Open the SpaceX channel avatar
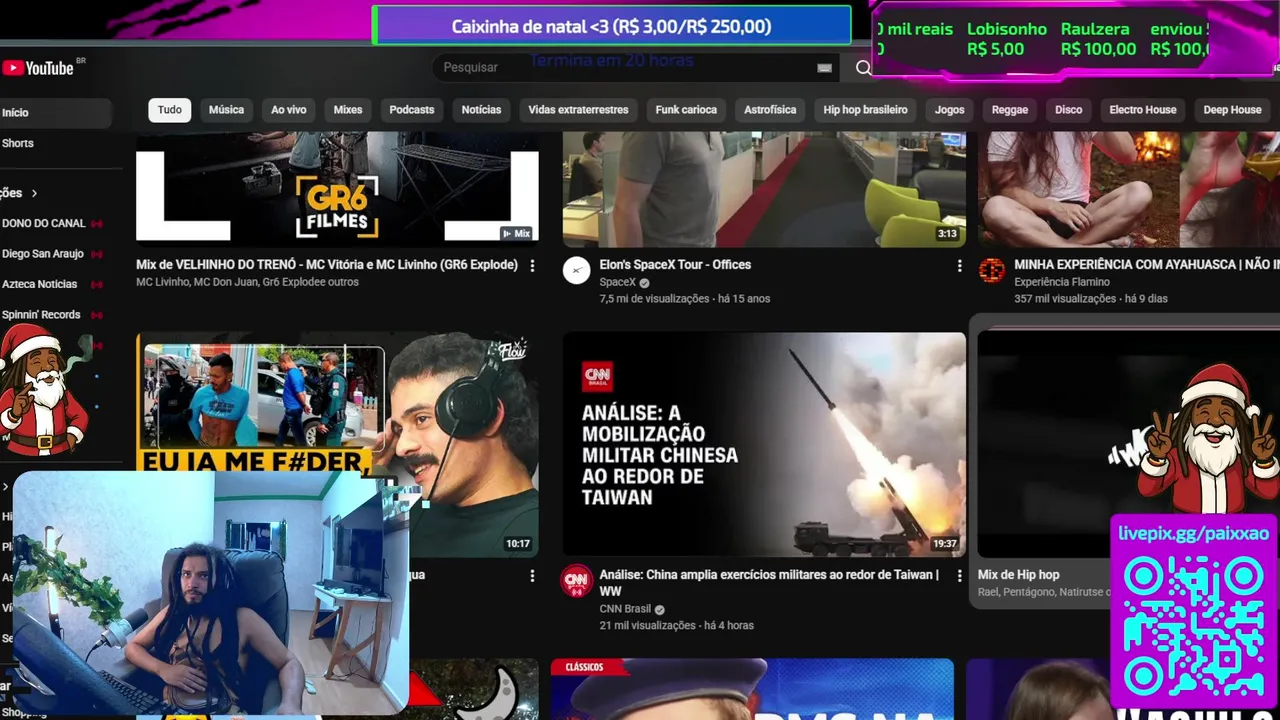 click(x=576, y=270)
